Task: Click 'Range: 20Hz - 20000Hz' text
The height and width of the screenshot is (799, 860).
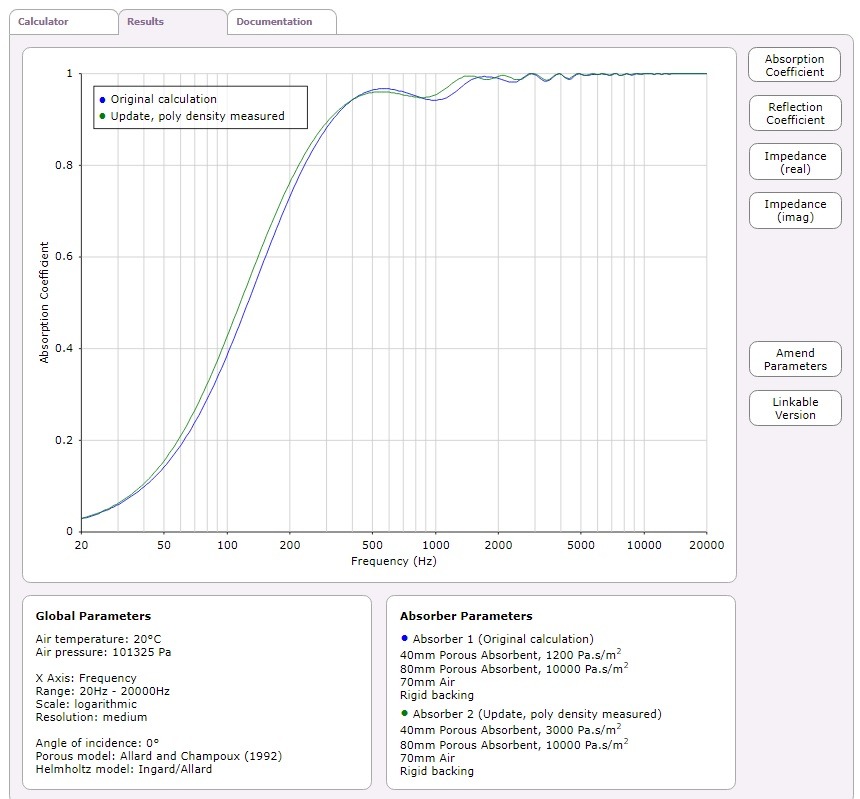Action: coord(103,691)
